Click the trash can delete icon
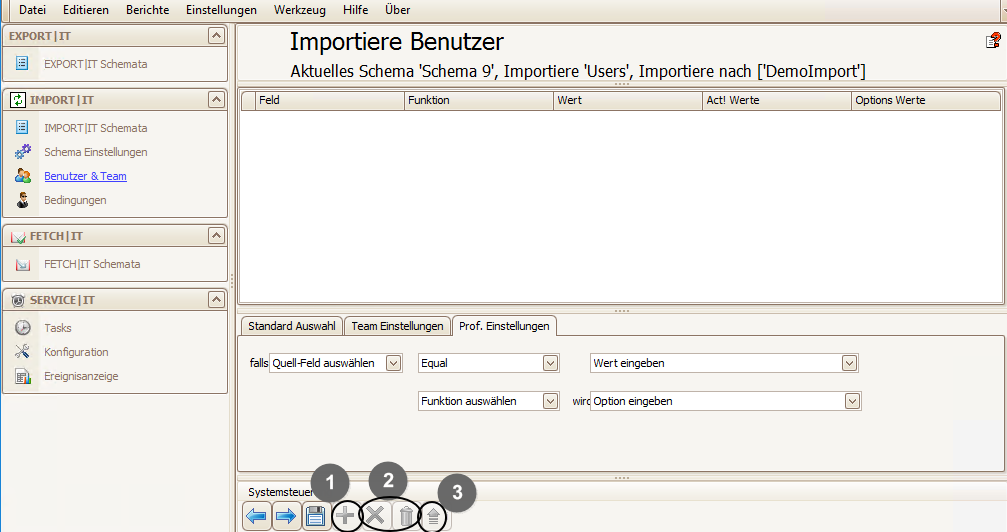Image resolution: width=1007 pixels, height=532 pixels. (x=406, y=516)
